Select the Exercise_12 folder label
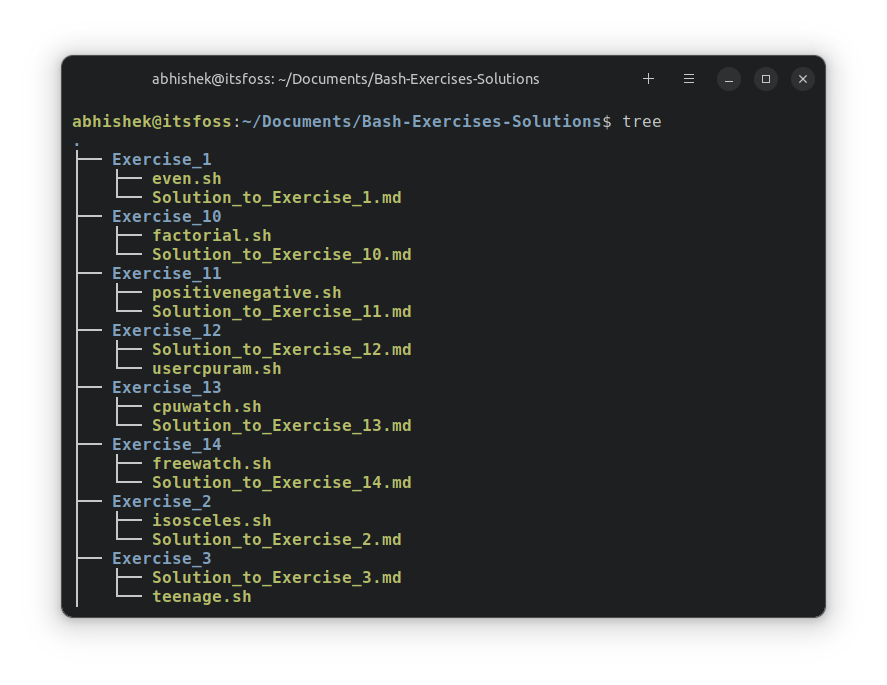Viewport: 887px width, 685px height. point(166,330)
